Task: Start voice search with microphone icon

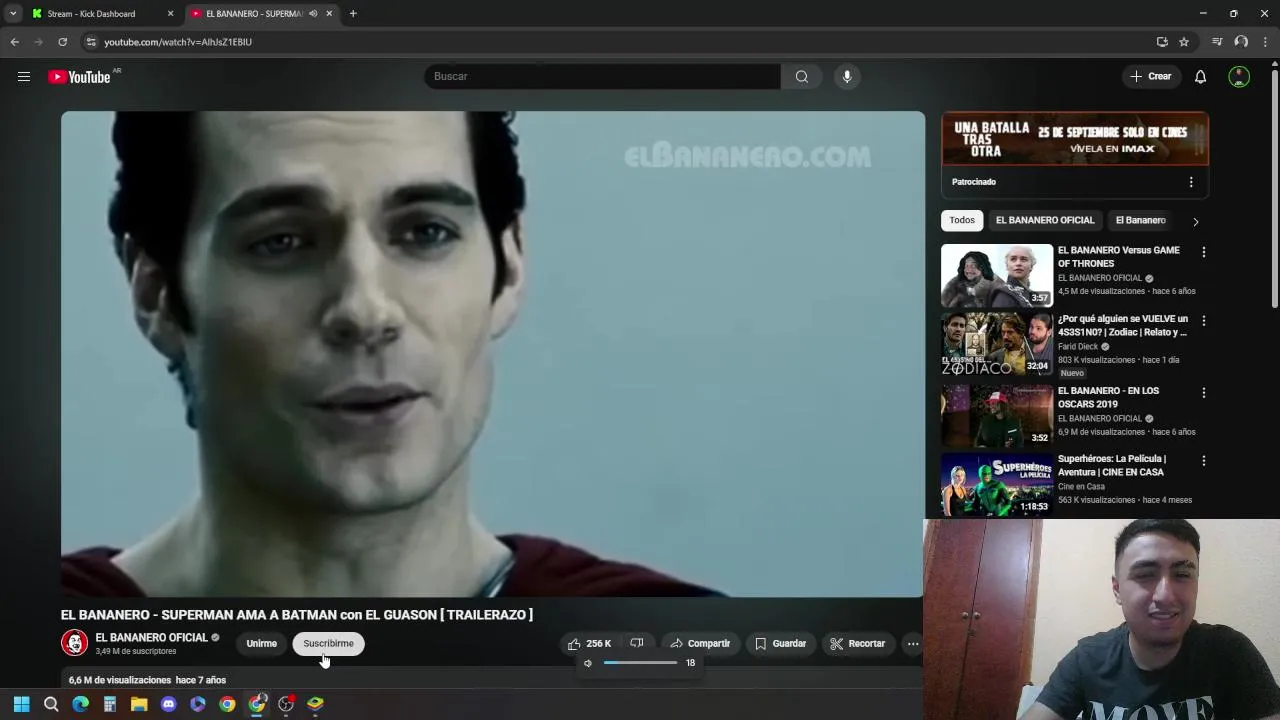Action: click(847, 76)
